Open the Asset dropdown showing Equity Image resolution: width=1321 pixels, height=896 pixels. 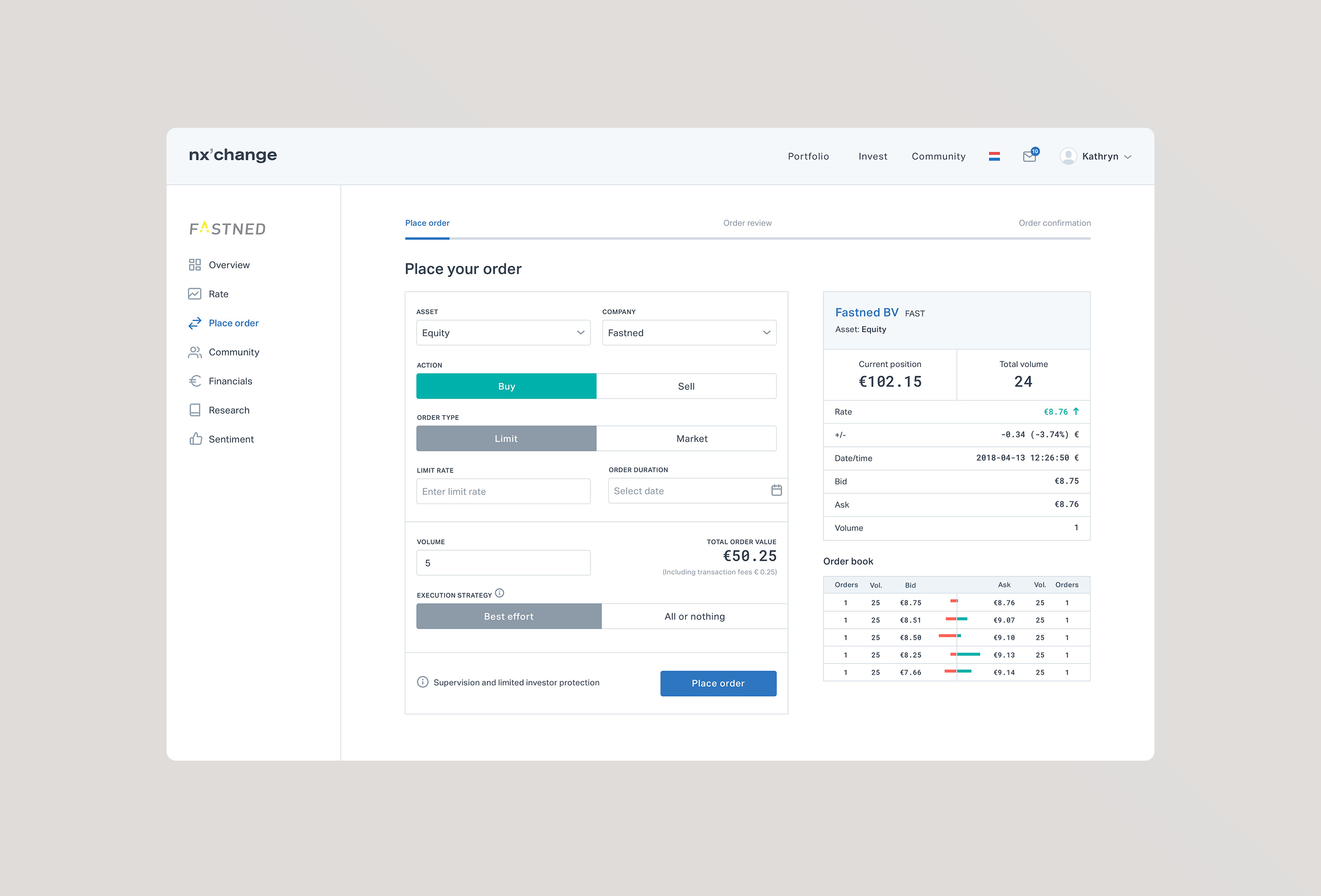(x=503, y=333)
